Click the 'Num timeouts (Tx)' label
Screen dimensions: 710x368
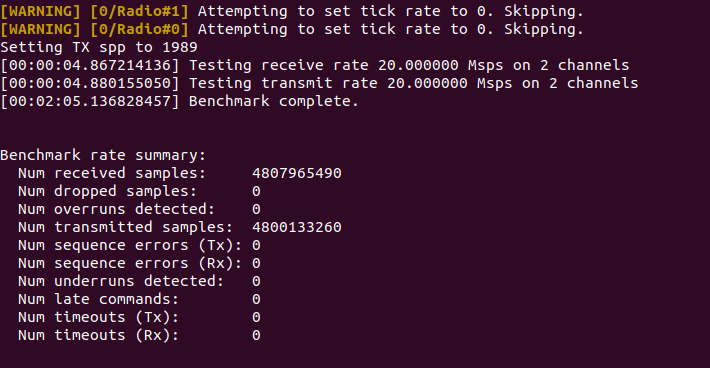pos(98,317)
